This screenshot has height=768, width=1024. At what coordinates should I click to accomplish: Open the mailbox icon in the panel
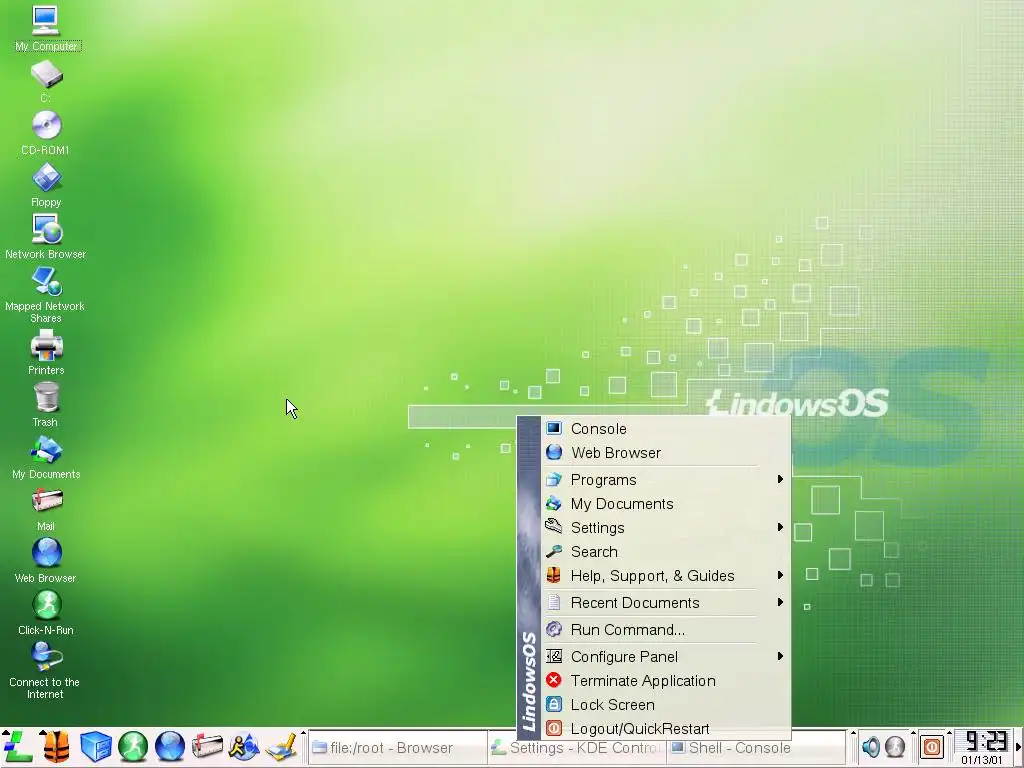(x=206, y=748)
